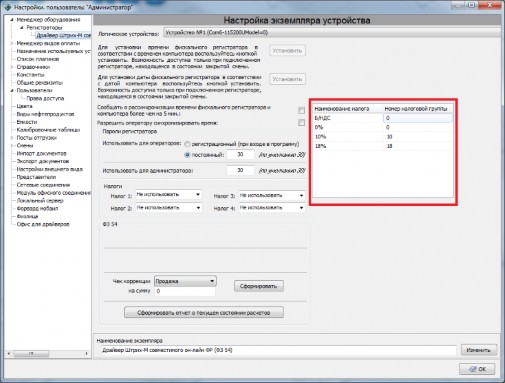Open Модуль офисного соединения in the tree
The image size is (505, 383).
click(53, 193)
